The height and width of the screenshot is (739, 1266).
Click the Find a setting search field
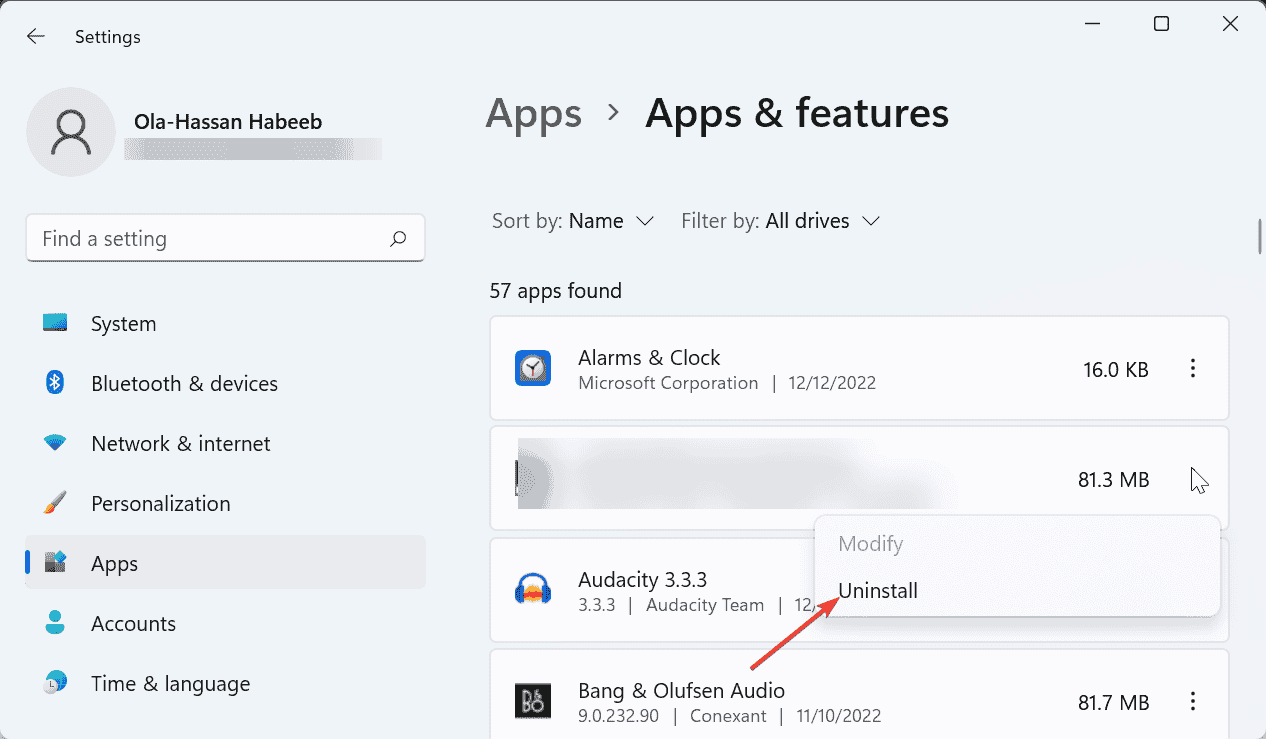coord(210,239)
